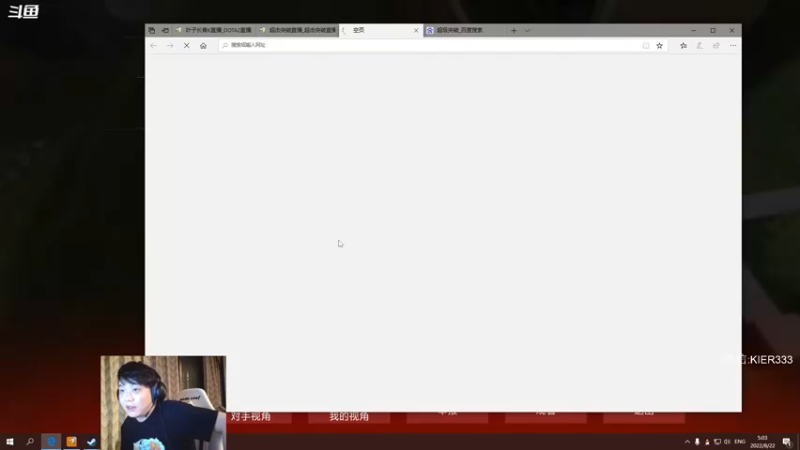Click the browser Forward arrow

pos(170,45)
